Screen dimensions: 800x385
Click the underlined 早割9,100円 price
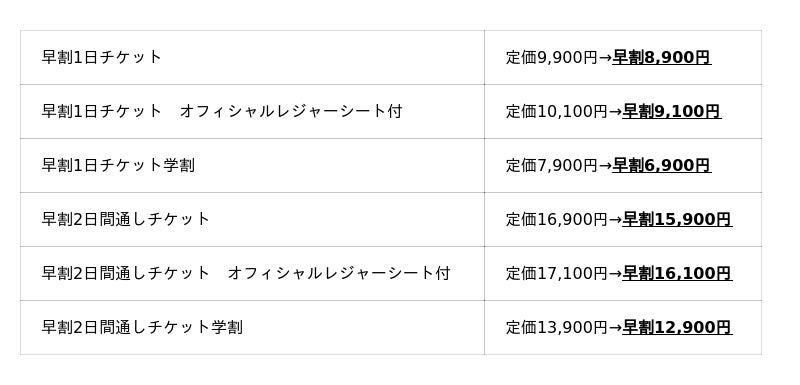[672, 112]
